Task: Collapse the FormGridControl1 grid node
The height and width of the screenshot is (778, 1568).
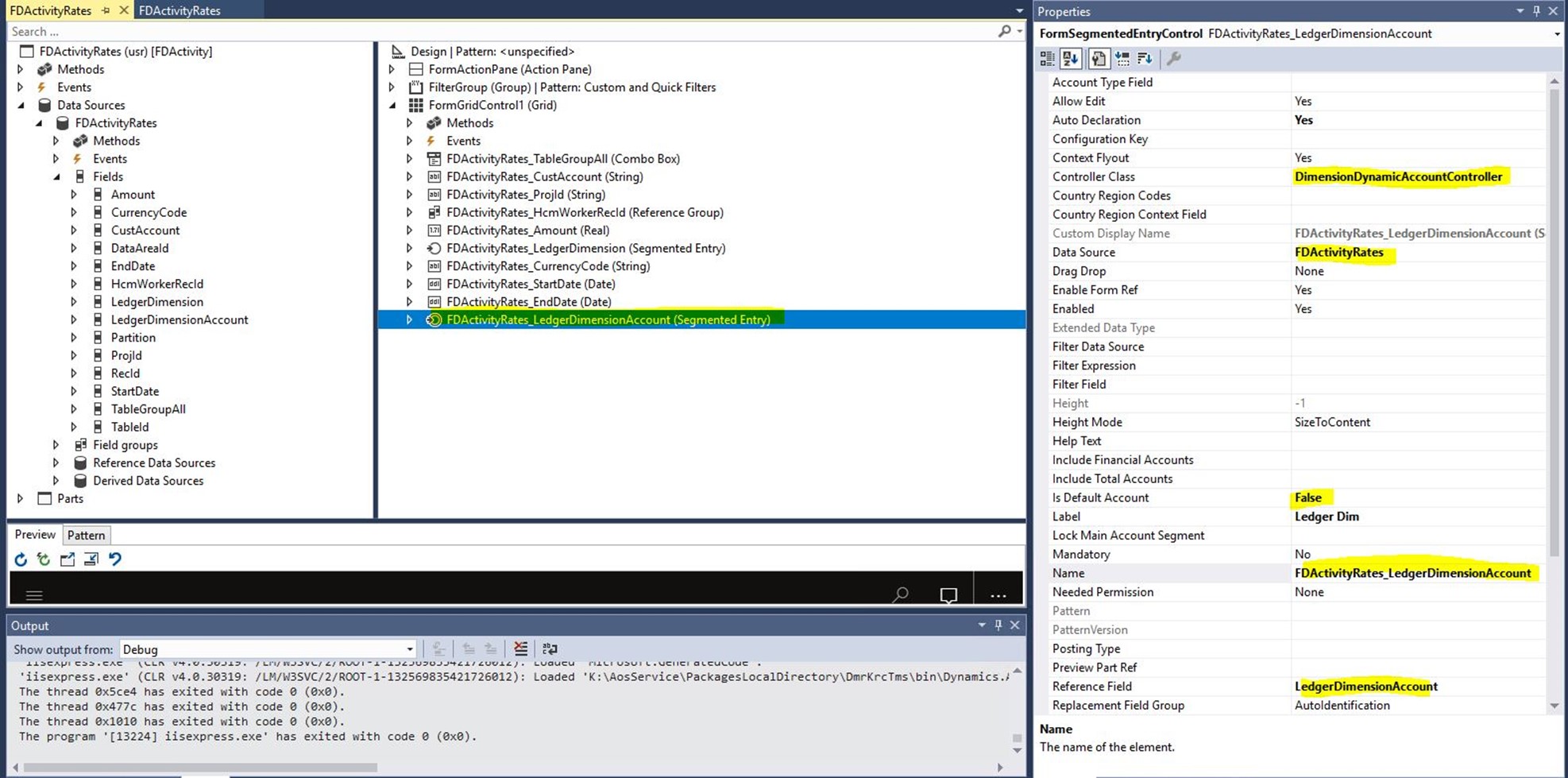Action: click(392, 105)
